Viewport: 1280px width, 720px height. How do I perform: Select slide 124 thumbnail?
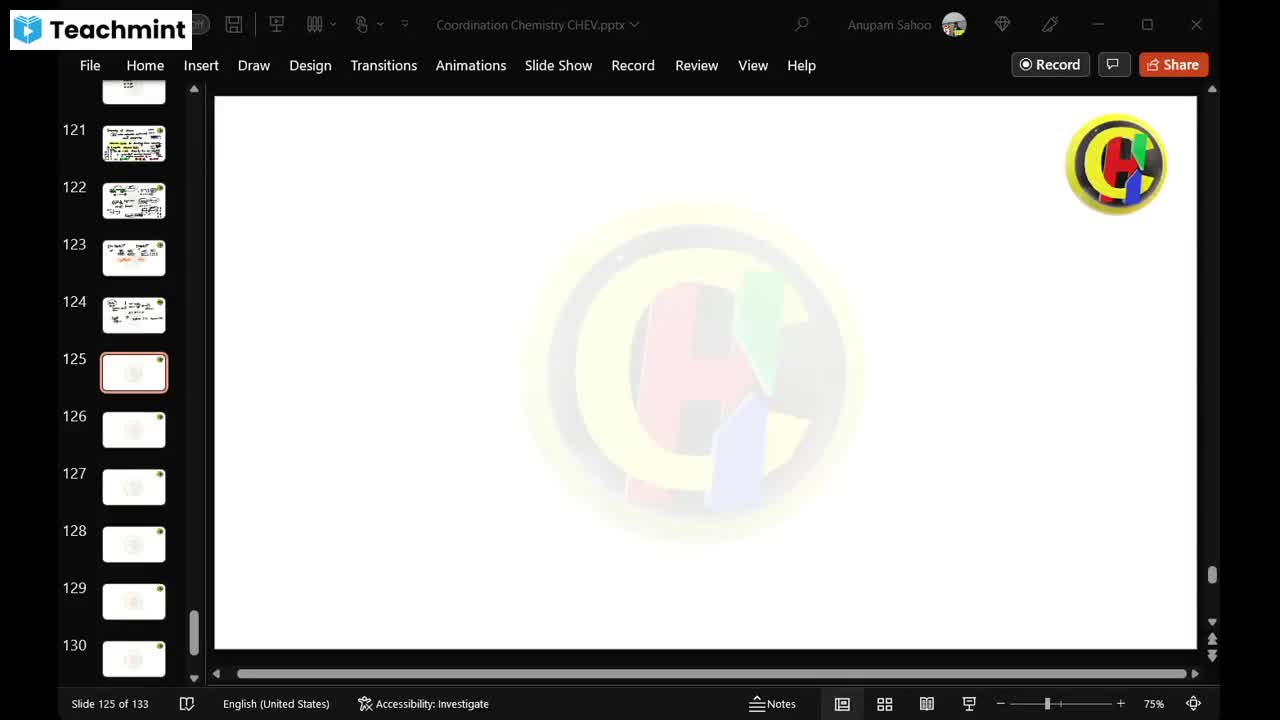pyautogui.click(x=134, y=315)
